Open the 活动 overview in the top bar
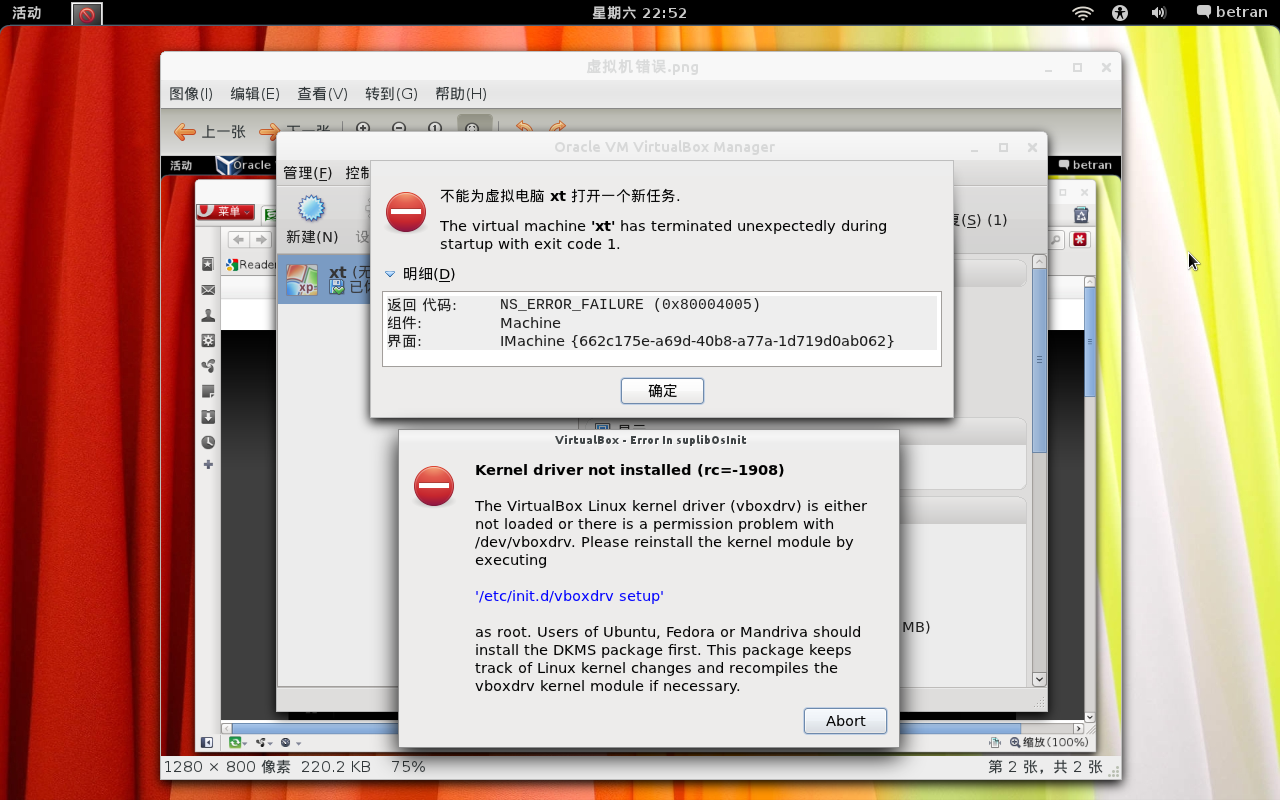This screenshot has height=800, width=1280. click(x=27, y=13)
